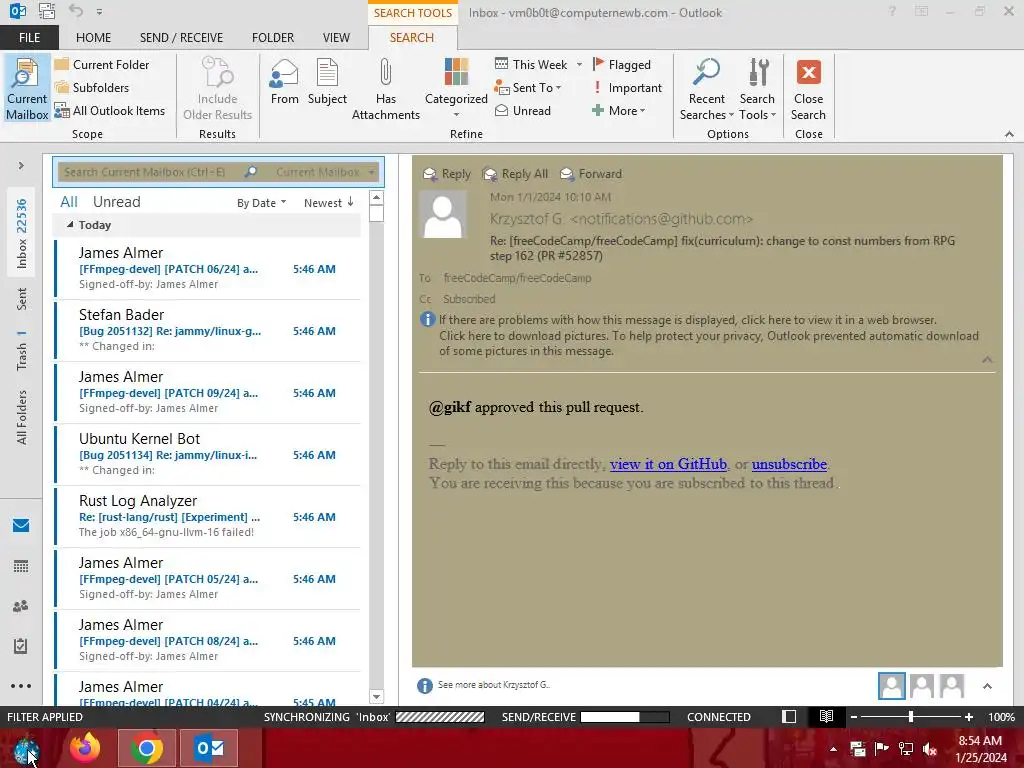The height and width of the screenshot is (768, 1024).
Task: Refine search by From
Action: click(284, 82)
